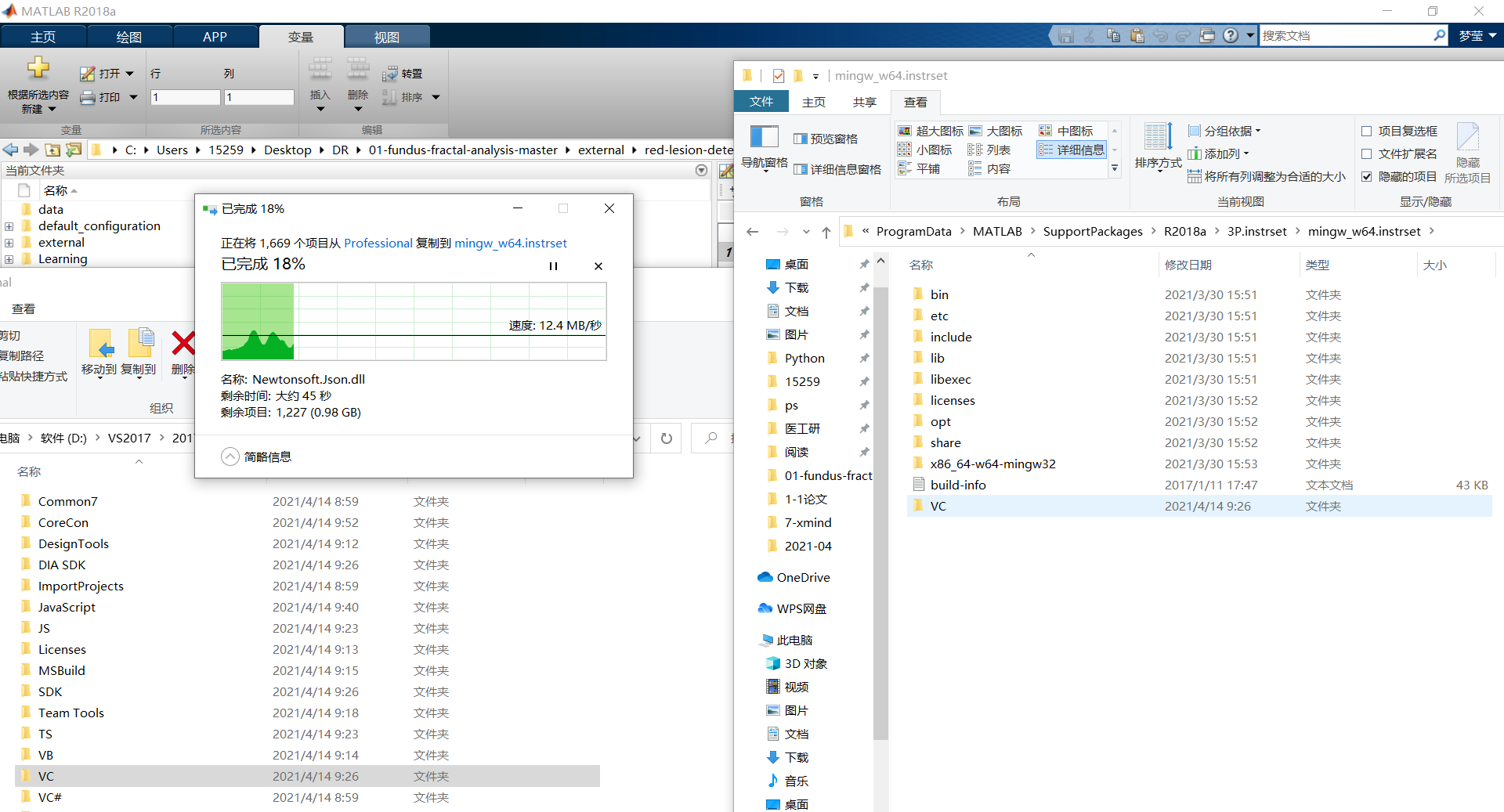Open the 添加列 dropdown
This screenshot has width=1504, height=812.
(x=1218, y=153)
